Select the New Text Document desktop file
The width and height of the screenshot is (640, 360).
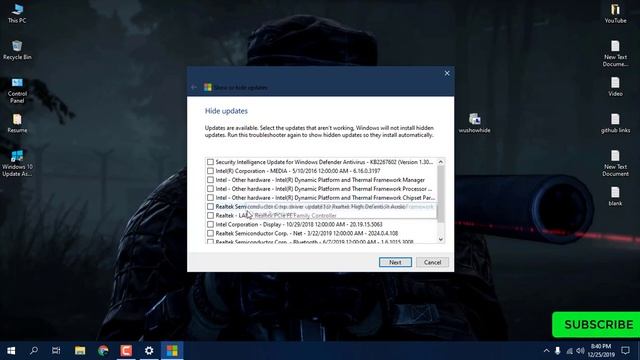tap(615, 163)
